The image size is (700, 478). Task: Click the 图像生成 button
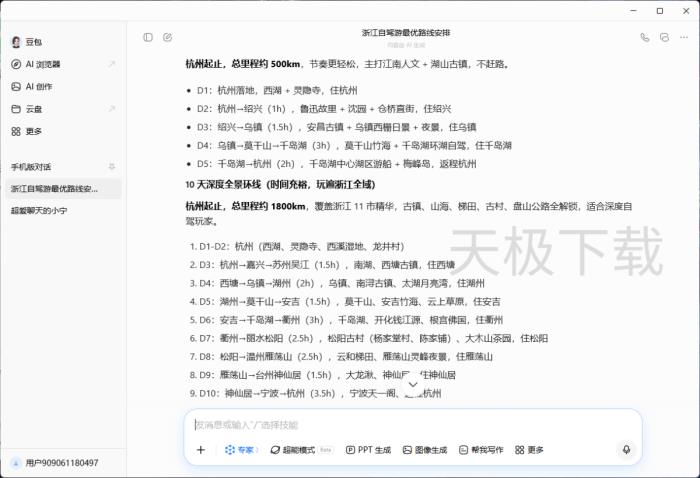point(425,450)
